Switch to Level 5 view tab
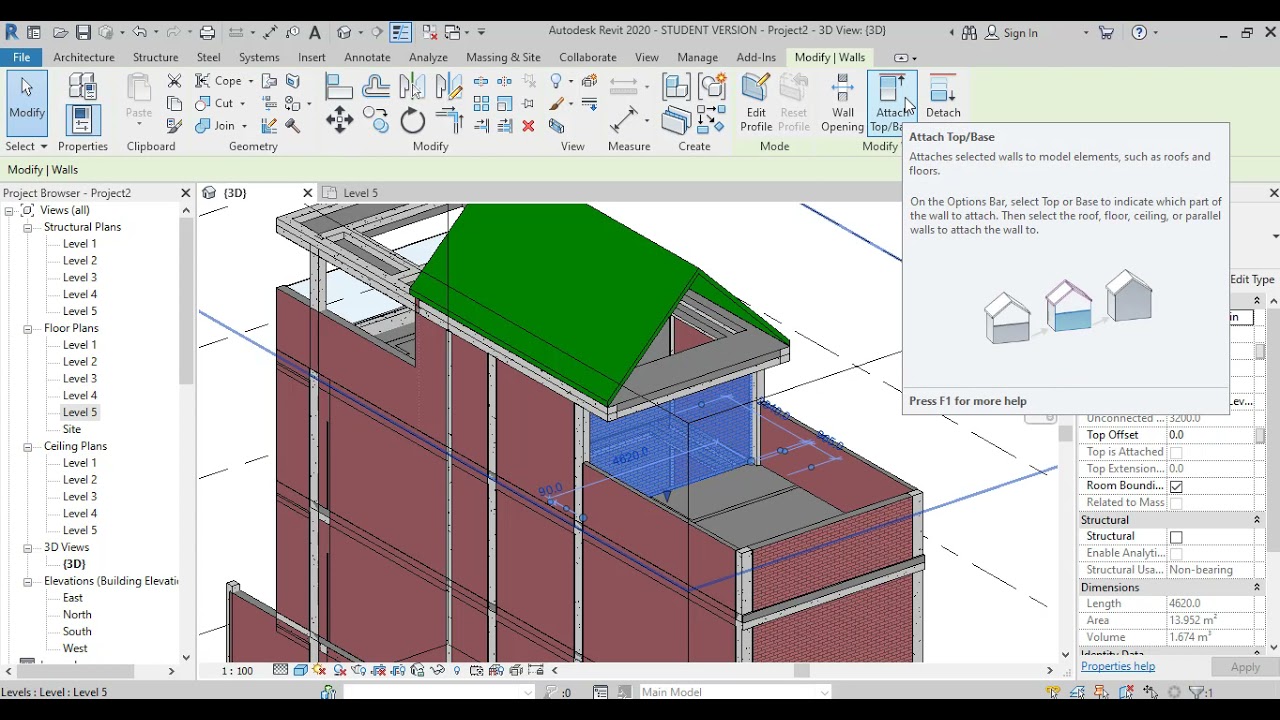Viewport: 1280px width, 720px height. 360,193
